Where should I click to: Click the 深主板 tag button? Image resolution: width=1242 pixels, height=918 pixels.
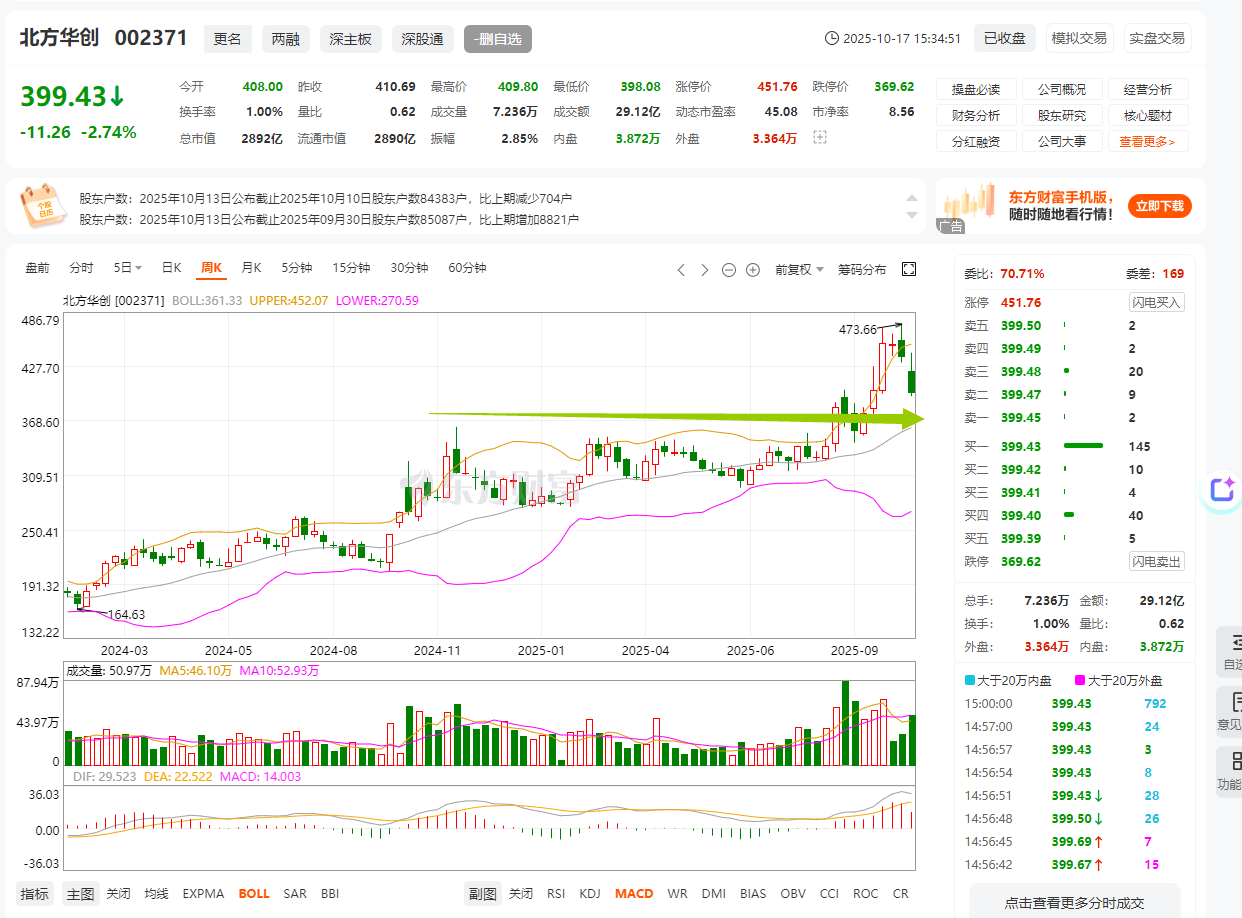351,39
